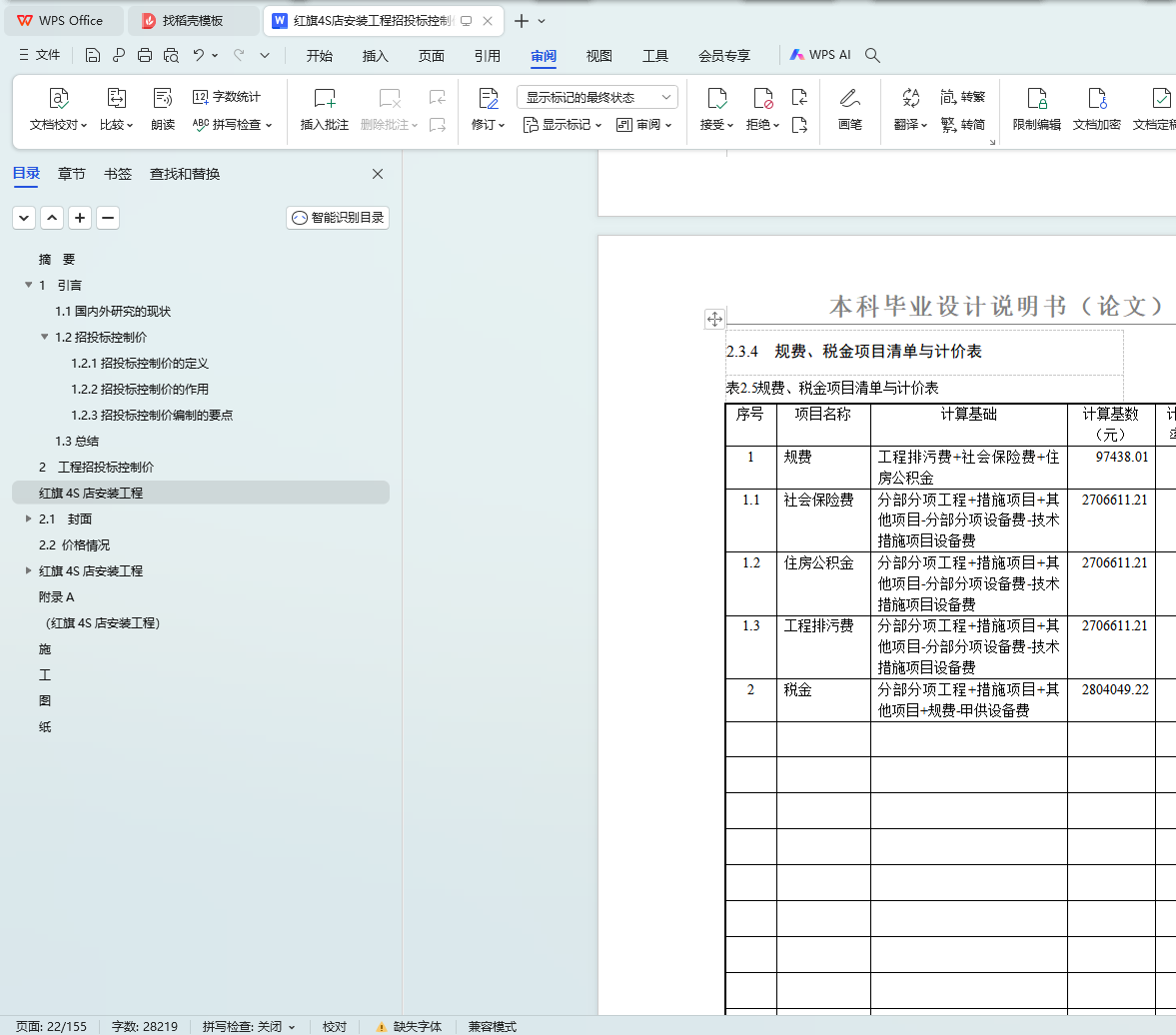
Task: Expand the '2.1 封面' tree node
Action: (x=29, y=518)
